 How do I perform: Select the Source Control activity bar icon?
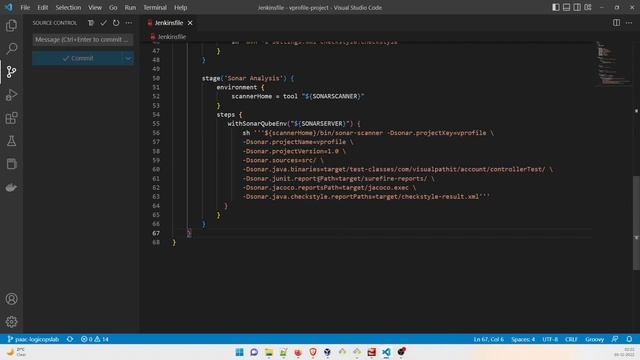[11, 72]
